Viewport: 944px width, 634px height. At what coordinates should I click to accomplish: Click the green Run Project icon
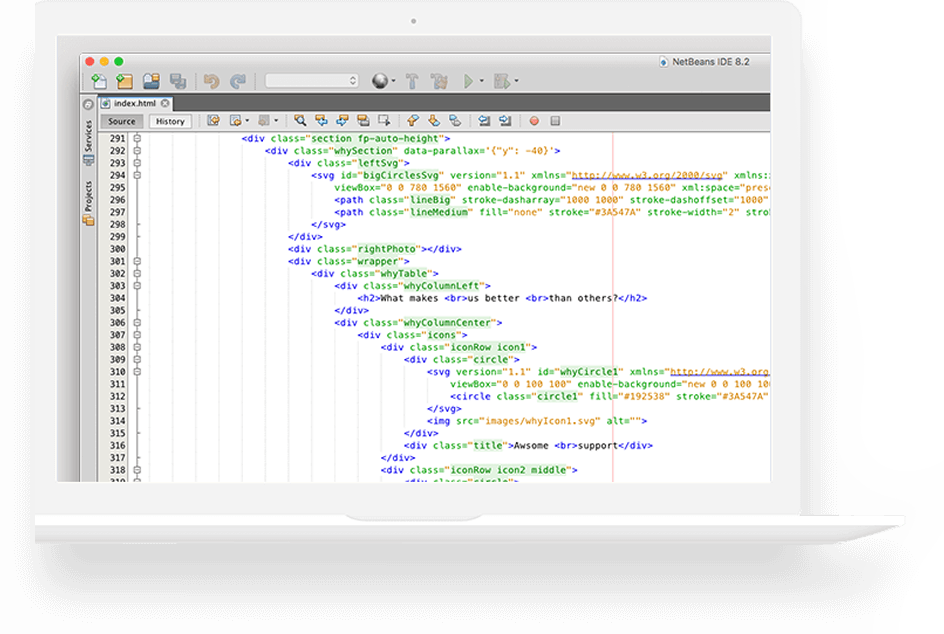[467, 81]
